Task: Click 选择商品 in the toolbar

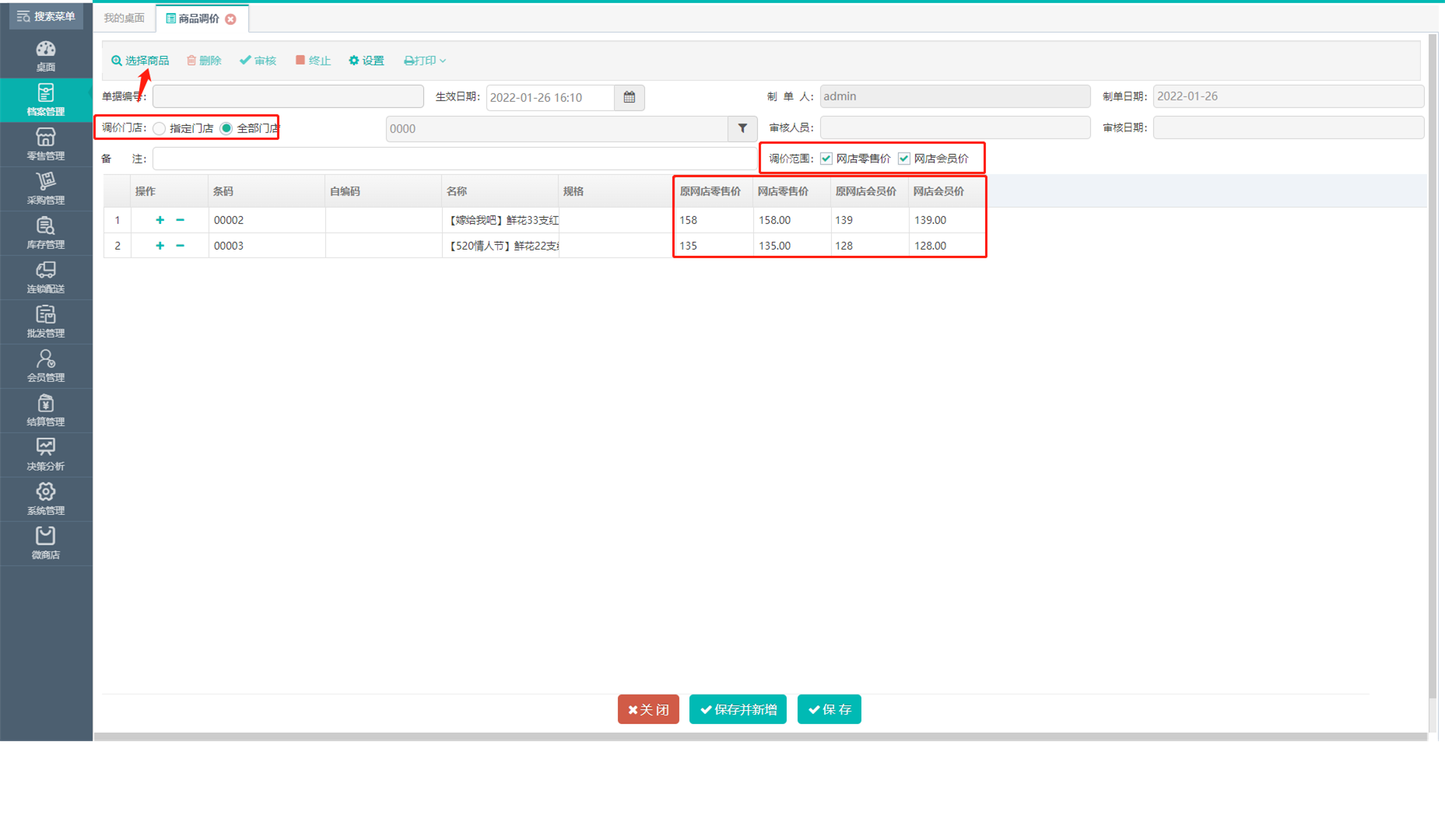Action: 140,61
